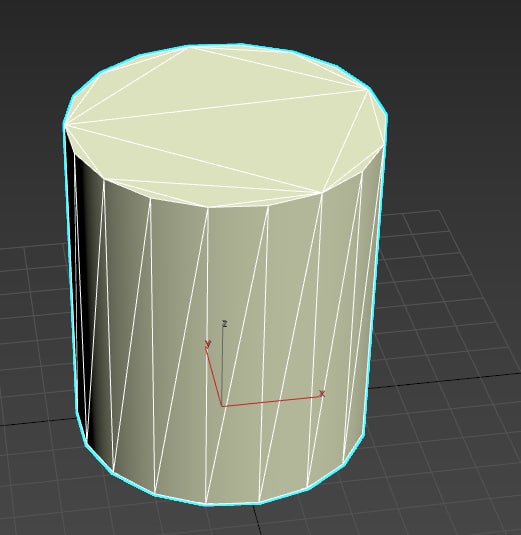521x535 pixels.
Task: Click the gray Z axis label of the tripod
Action: click(224, 323)
